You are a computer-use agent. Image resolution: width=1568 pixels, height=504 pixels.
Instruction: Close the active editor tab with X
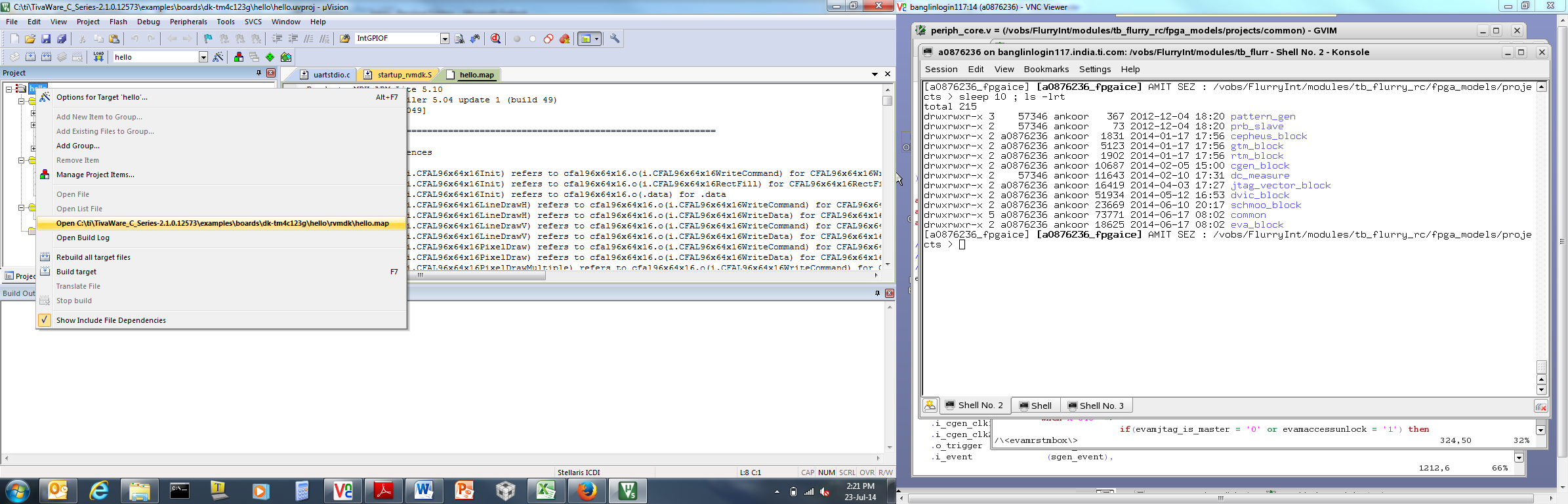click(x=888, y=74)
